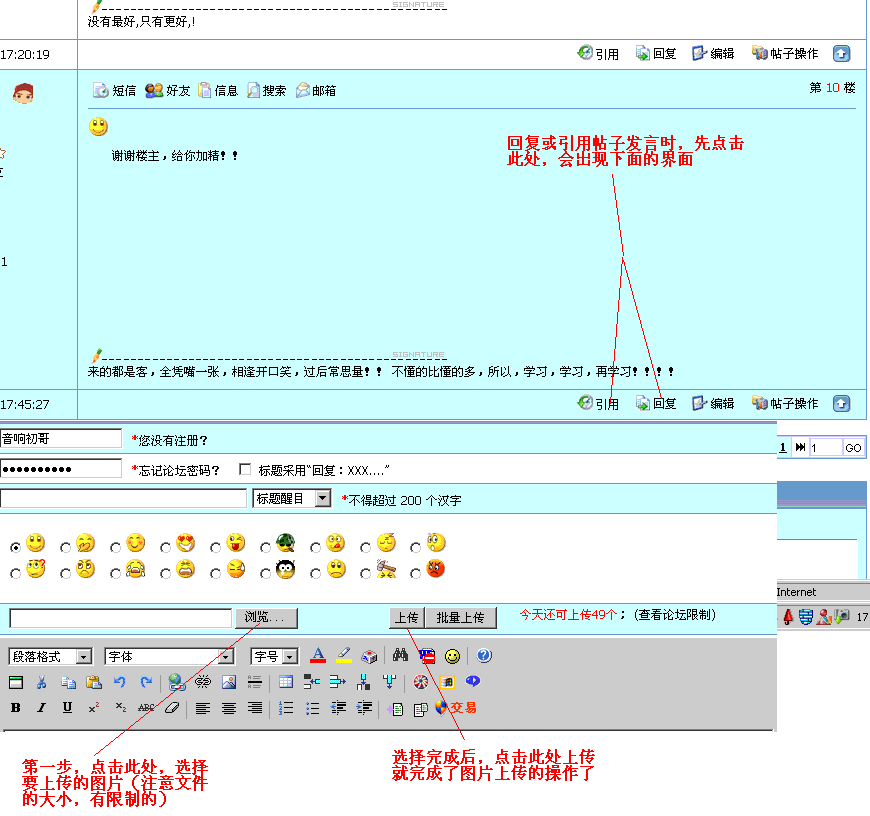
Task: Click the 上传 upload button
Action: coord(407,618)
